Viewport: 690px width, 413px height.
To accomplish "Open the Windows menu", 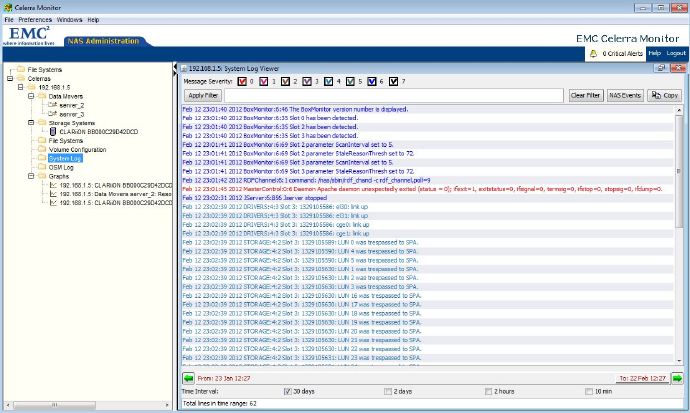I will pos(69,20).
